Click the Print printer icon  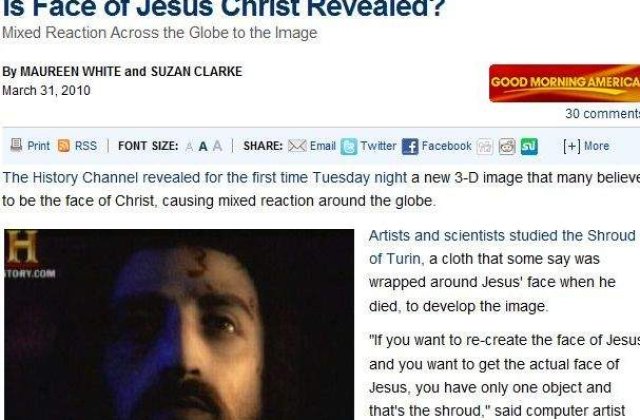[x=16, y=145]
